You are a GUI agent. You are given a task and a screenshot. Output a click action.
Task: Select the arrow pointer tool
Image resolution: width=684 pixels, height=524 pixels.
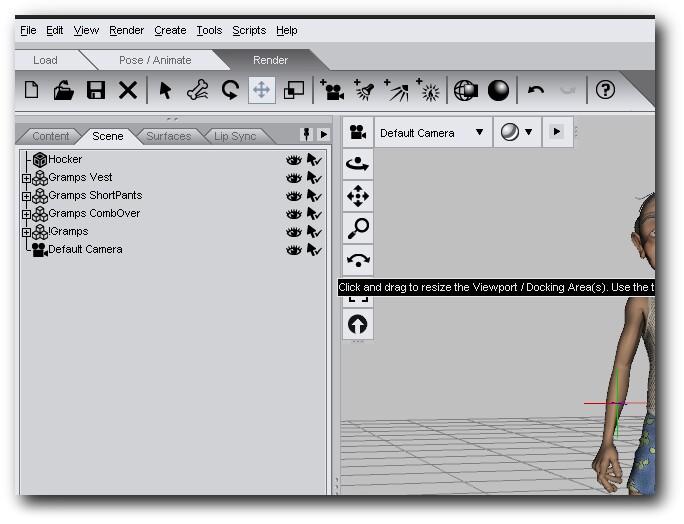[x=165, y=90]
